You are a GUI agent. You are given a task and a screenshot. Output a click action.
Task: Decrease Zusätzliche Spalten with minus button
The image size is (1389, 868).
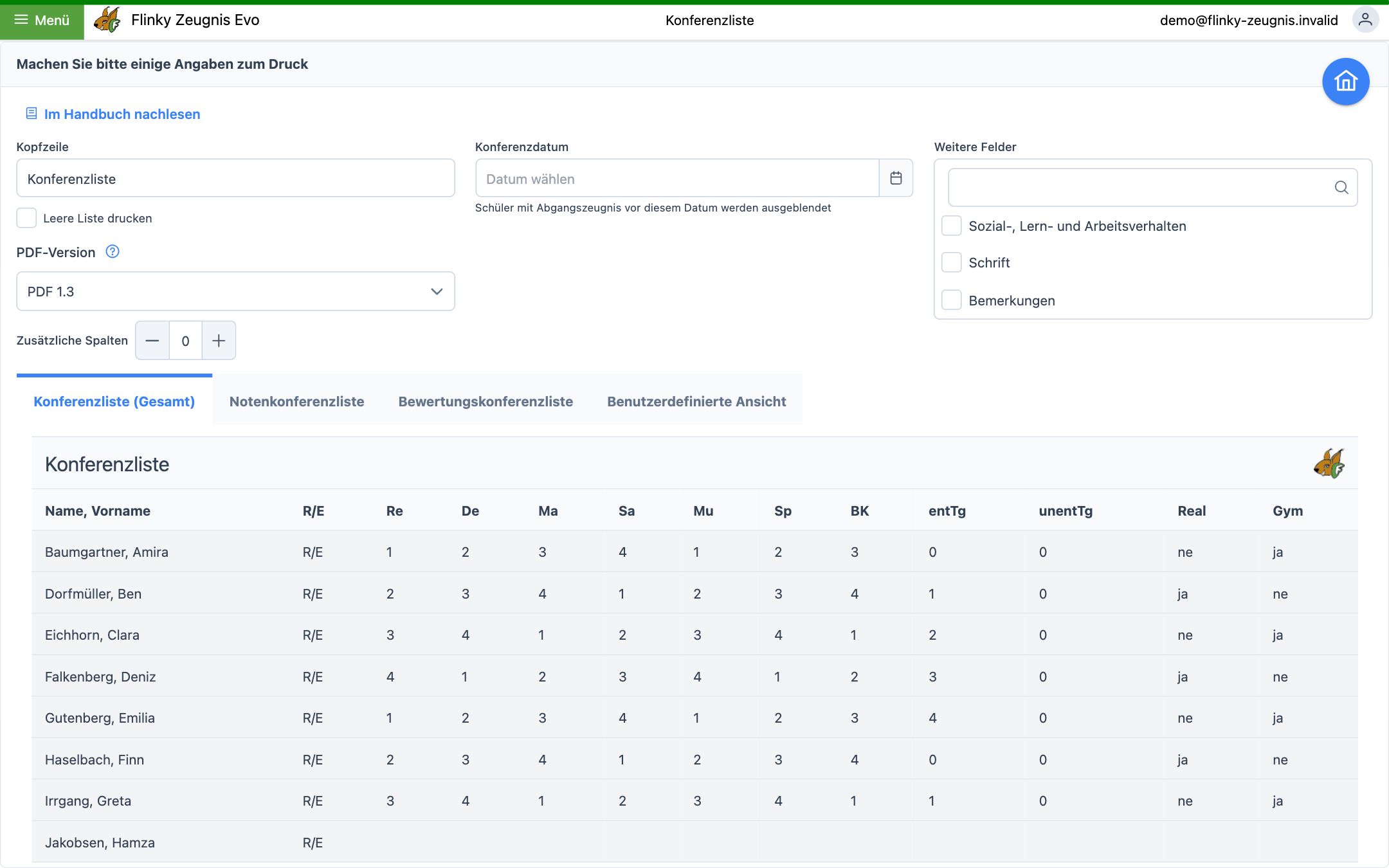pyautogui.click(x=152, y=340)
